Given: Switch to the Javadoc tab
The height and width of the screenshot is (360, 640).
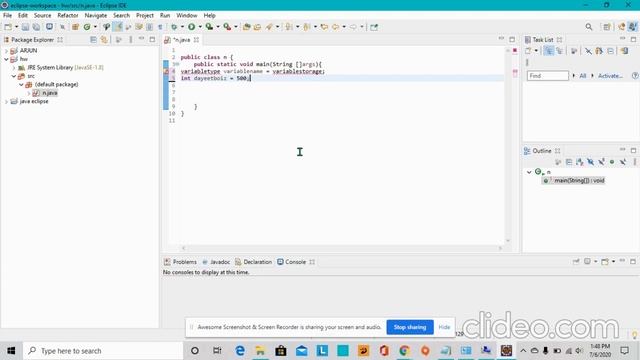Looking at the screenshot, I should [216, 262].
